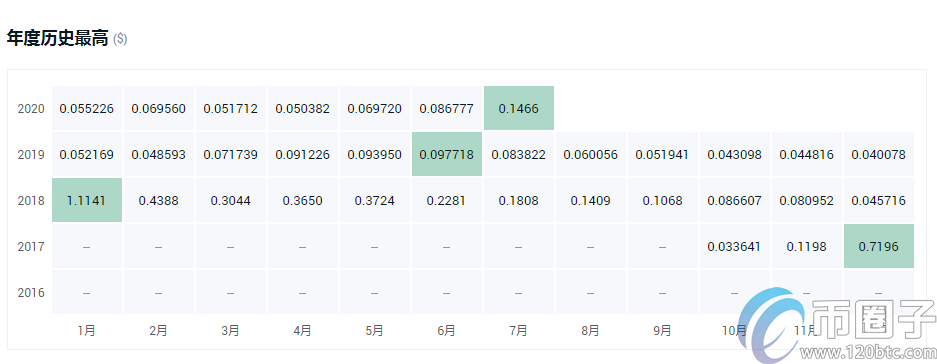This screenshot has width=937, height=364.
Task: Select the 2017 year row label
Action: (x=31, y=246)
